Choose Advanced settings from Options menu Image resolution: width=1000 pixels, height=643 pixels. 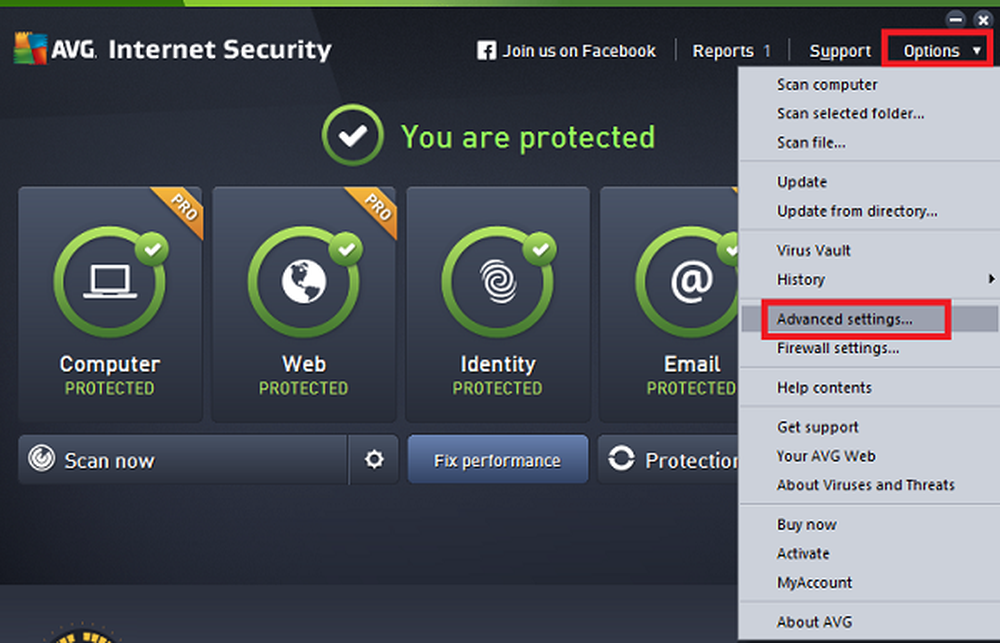pos(845,320)
